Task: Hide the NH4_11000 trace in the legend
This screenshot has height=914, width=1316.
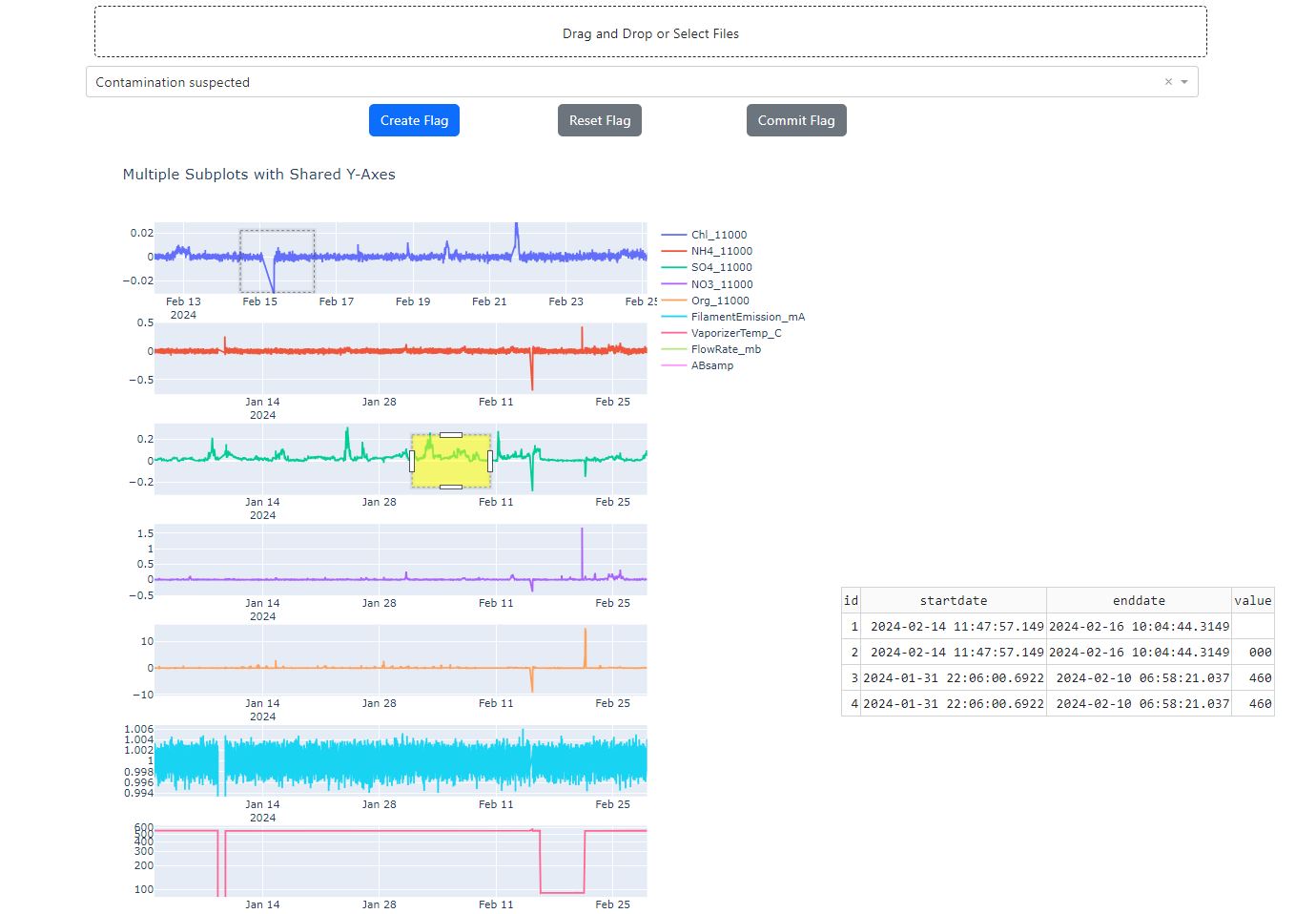Action: coord(722,251)
